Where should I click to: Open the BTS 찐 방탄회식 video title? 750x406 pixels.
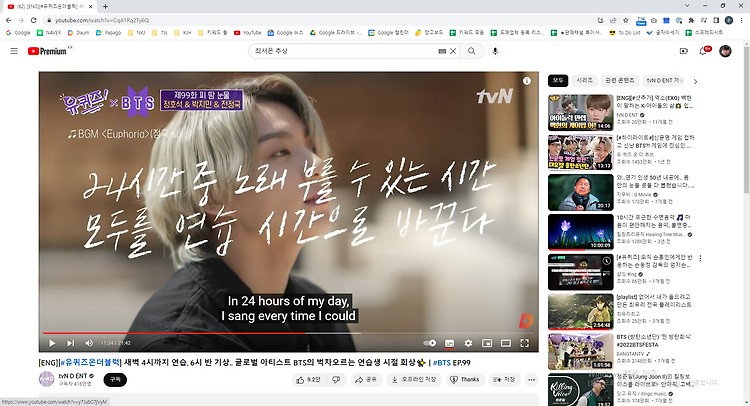point(654,340)
